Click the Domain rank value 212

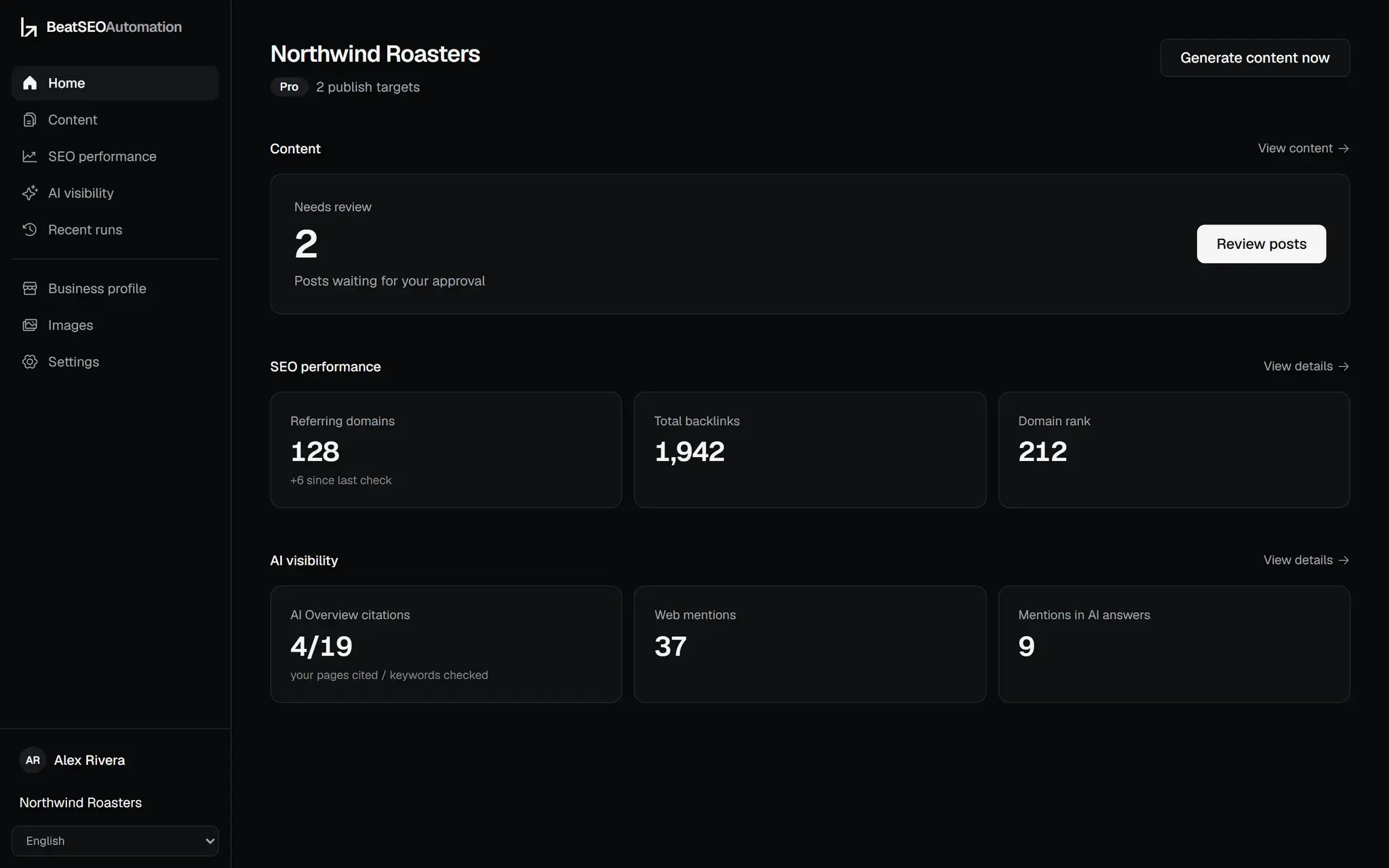point(1042,452)
